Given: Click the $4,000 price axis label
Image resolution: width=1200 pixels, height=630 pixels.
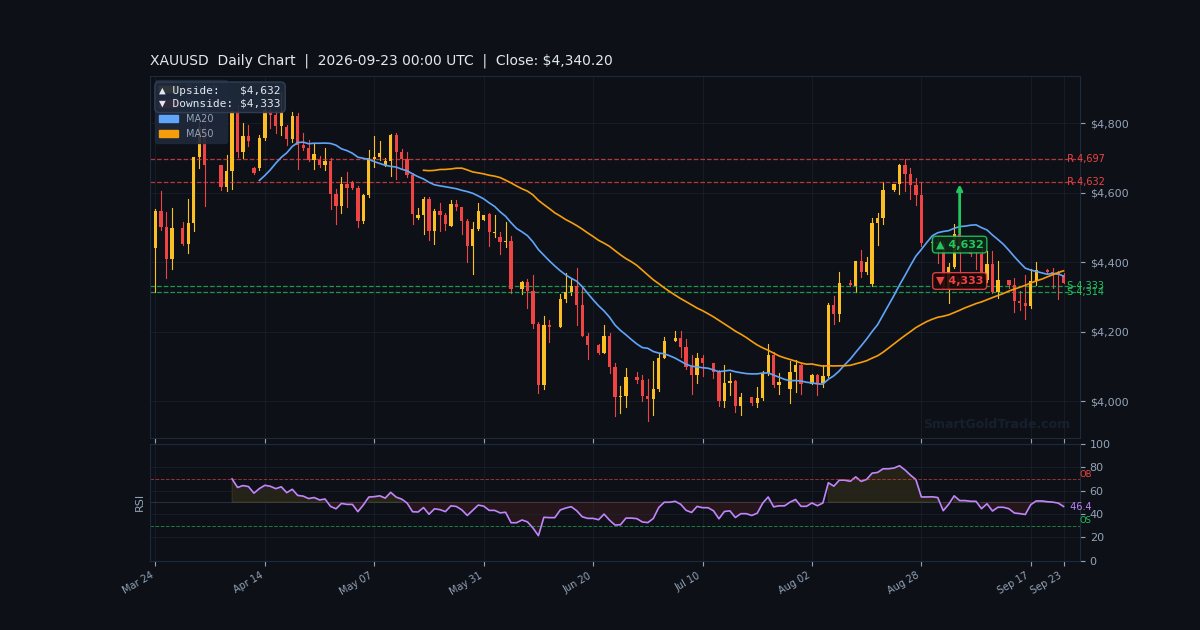Looking at the screenshot, I should 1109,402.
